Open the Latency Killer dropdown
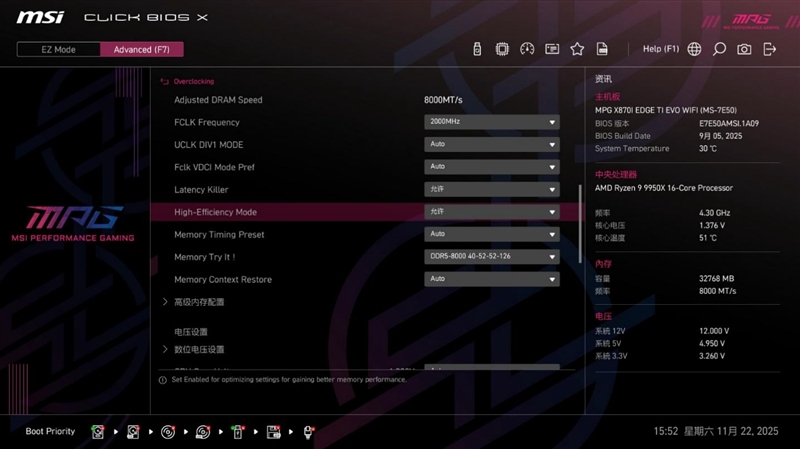800x449 pixels. tap(492, 189)
